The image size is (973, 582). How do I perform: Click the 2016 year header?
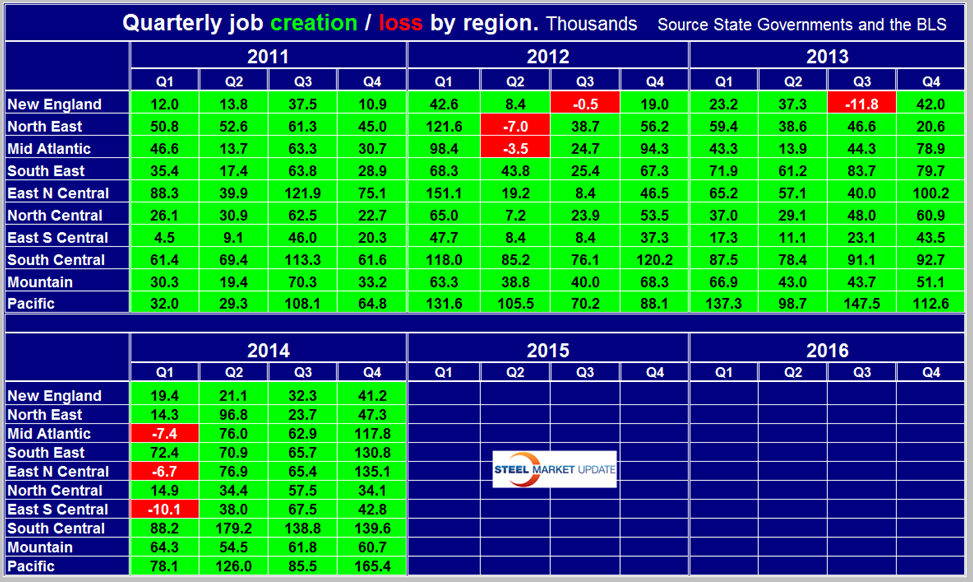[x=827, y=350]
